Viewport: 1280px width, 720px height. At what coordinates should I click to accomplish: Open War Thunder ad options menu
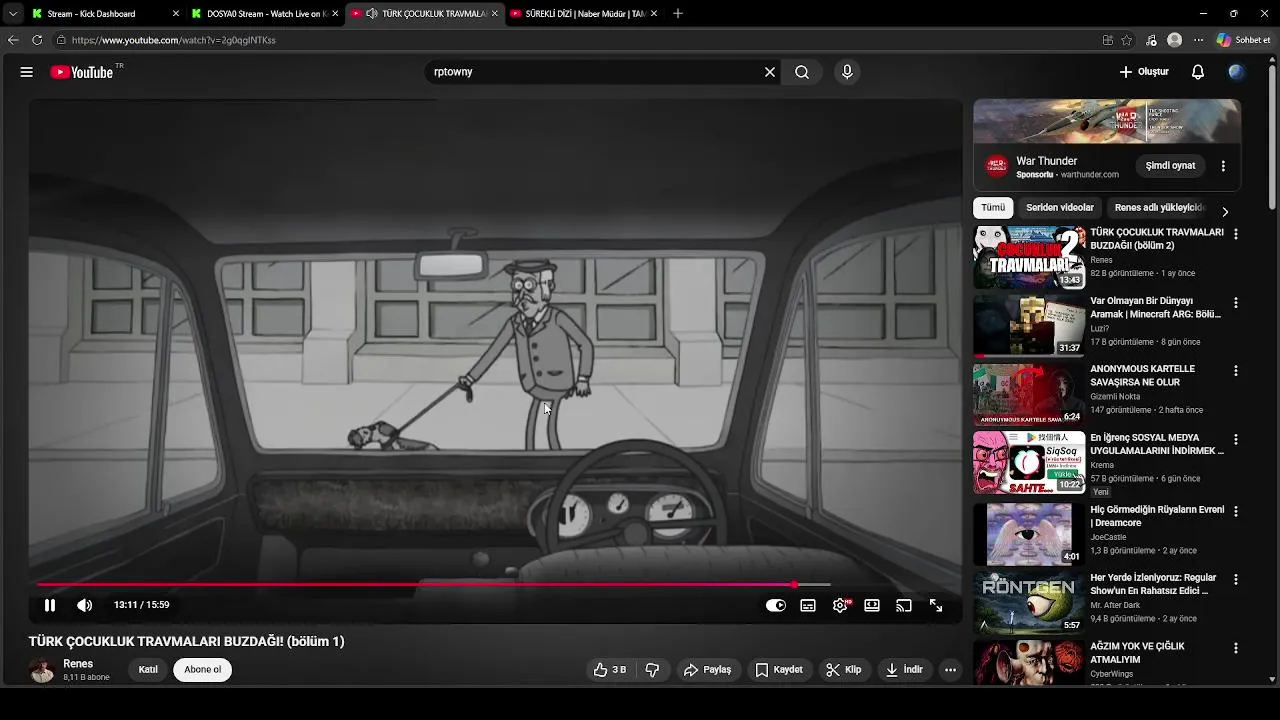coord(1223,166)
